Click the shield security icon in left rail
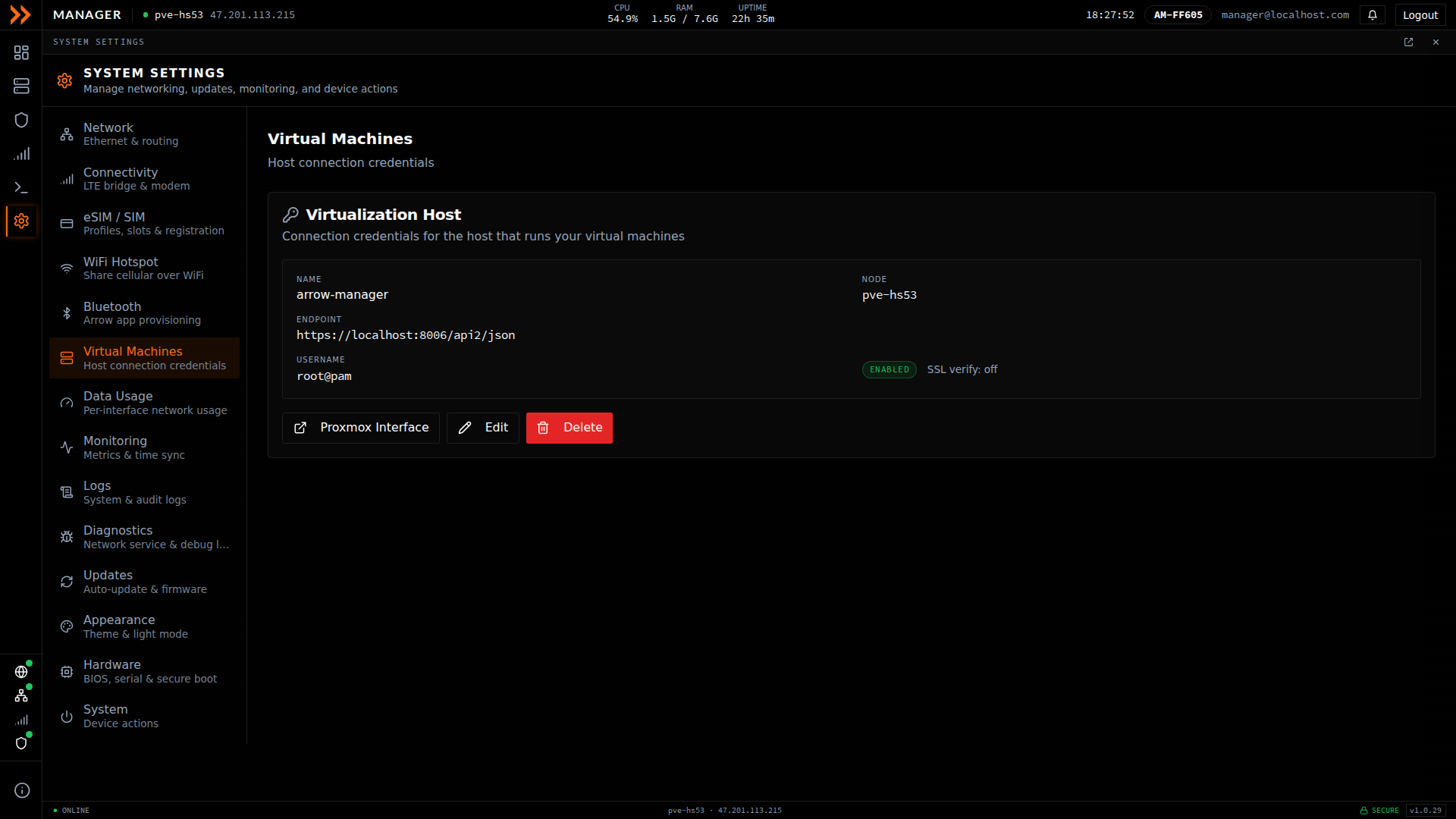The height and width of the screenshot is (819, 1456). [x=21, y=120]
